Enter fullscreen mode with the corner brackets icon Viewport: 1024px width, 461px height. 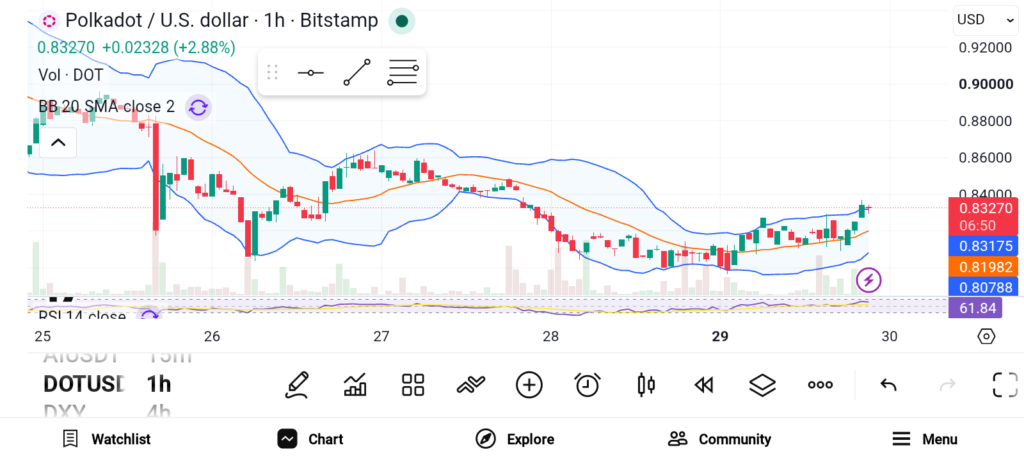[x=1005, y=385]
